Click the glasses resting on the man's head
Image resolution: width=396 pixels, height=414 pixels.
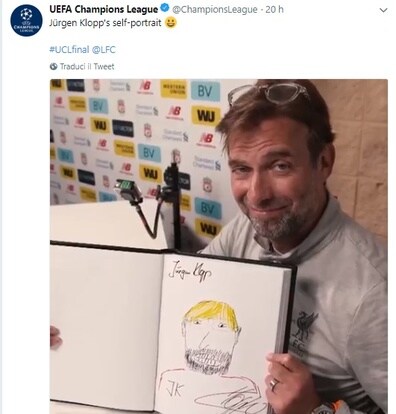[269, 92]
